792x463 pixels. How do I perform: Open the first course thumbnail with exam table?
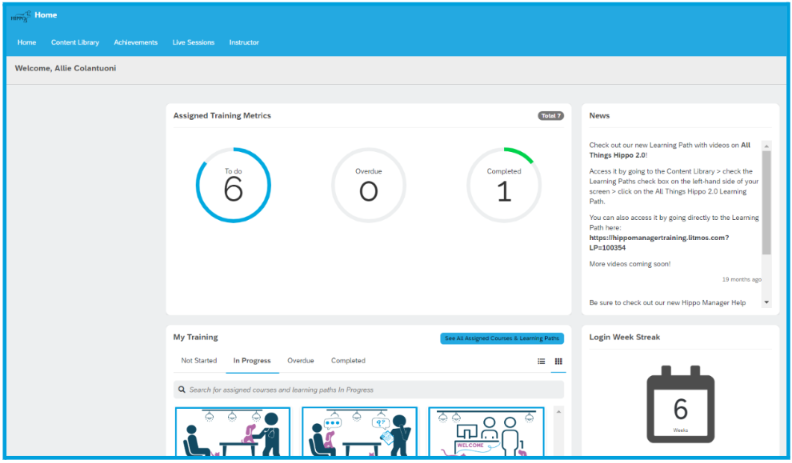pyautogui.click(x=233, y=432)
